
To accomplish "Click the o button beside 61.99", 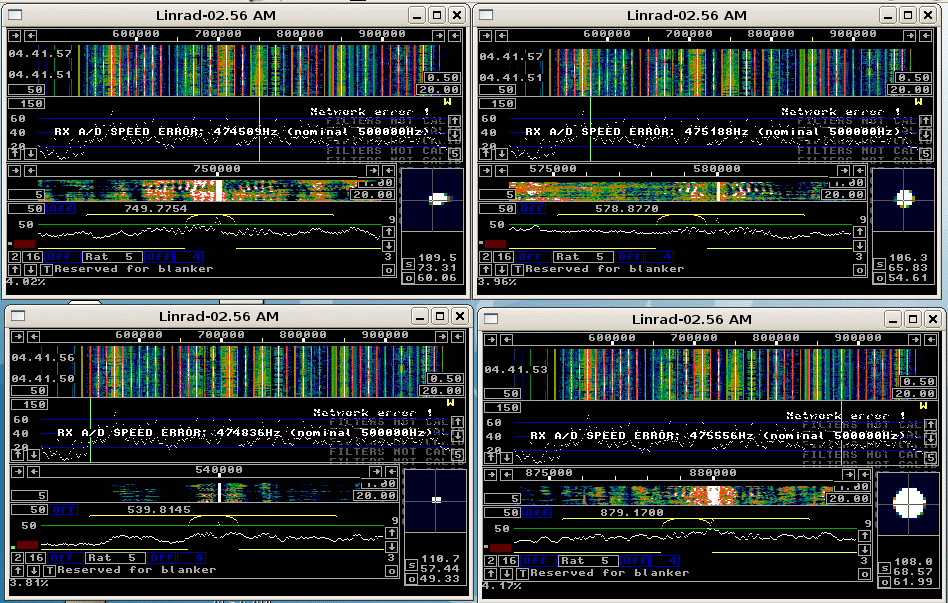I will click(x=885, y=582).
